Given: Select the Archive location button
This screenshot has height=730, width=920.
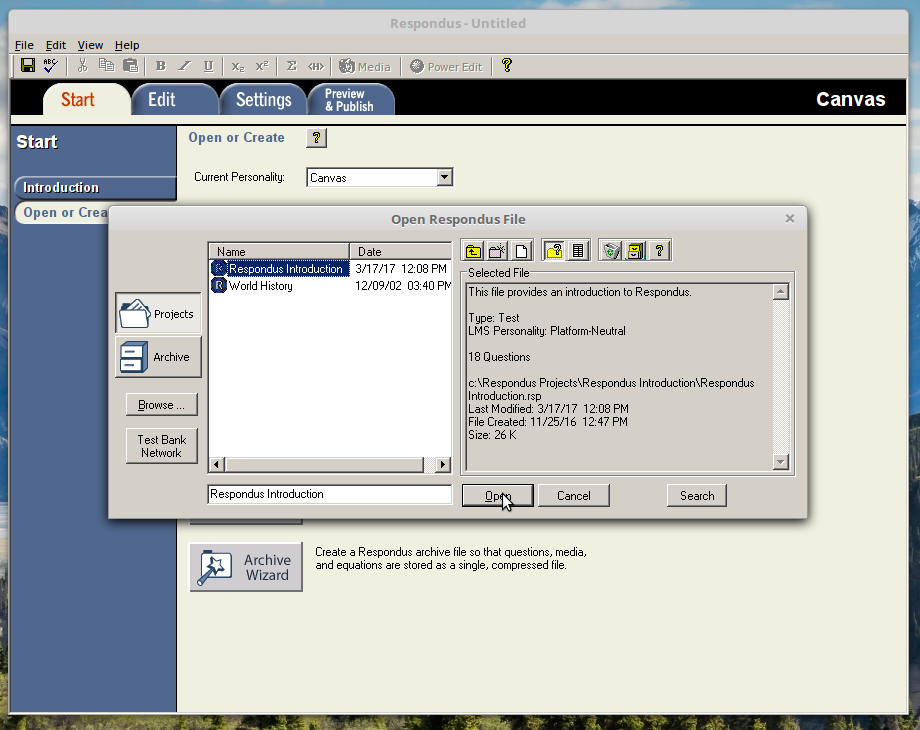Looking at the screenshot, I should point(158,357).
